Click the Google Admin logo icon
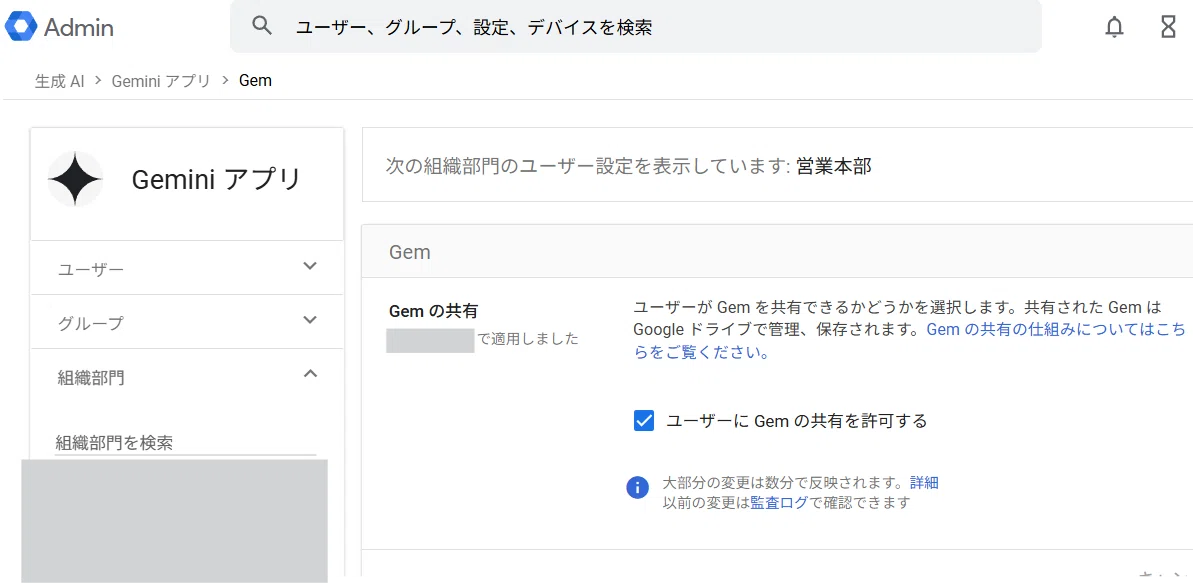1193x584 pixels. (x=21, y=27)
